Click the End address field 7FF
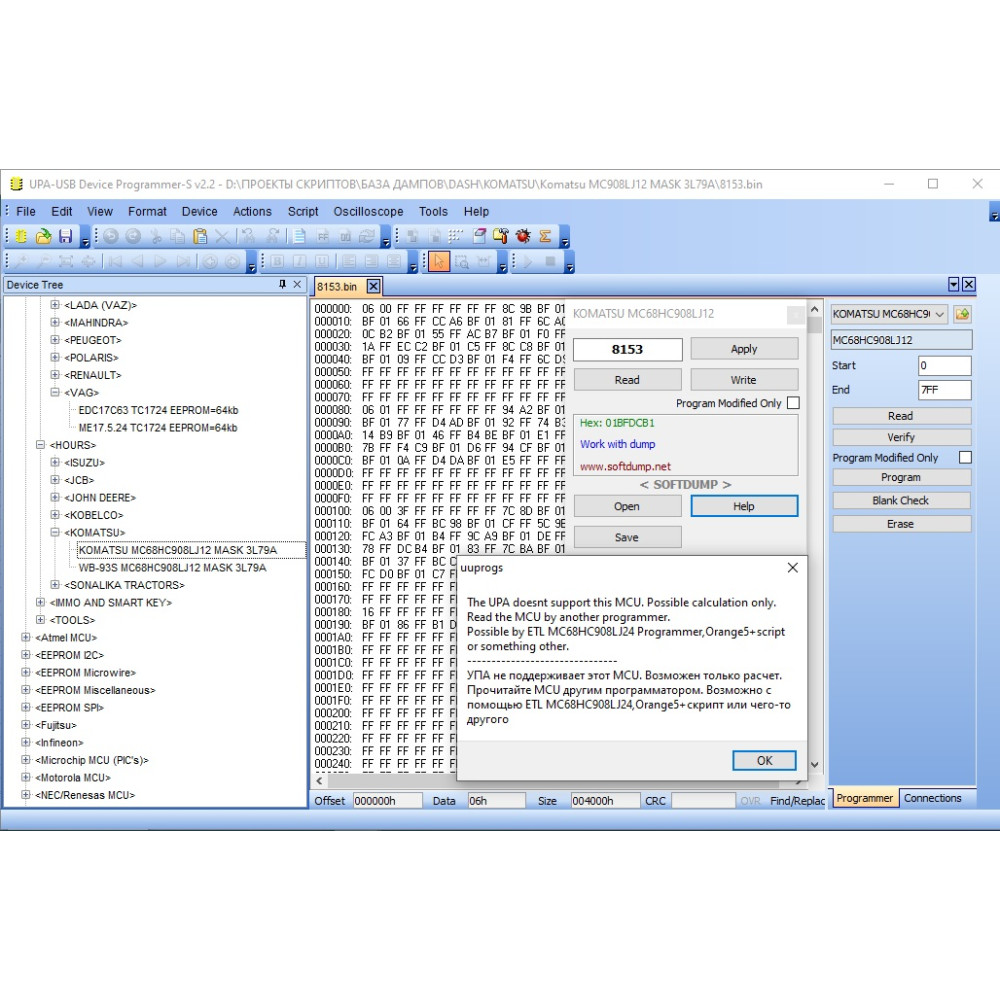This screenshot has width=1000, height=1000. coord(945,390)
